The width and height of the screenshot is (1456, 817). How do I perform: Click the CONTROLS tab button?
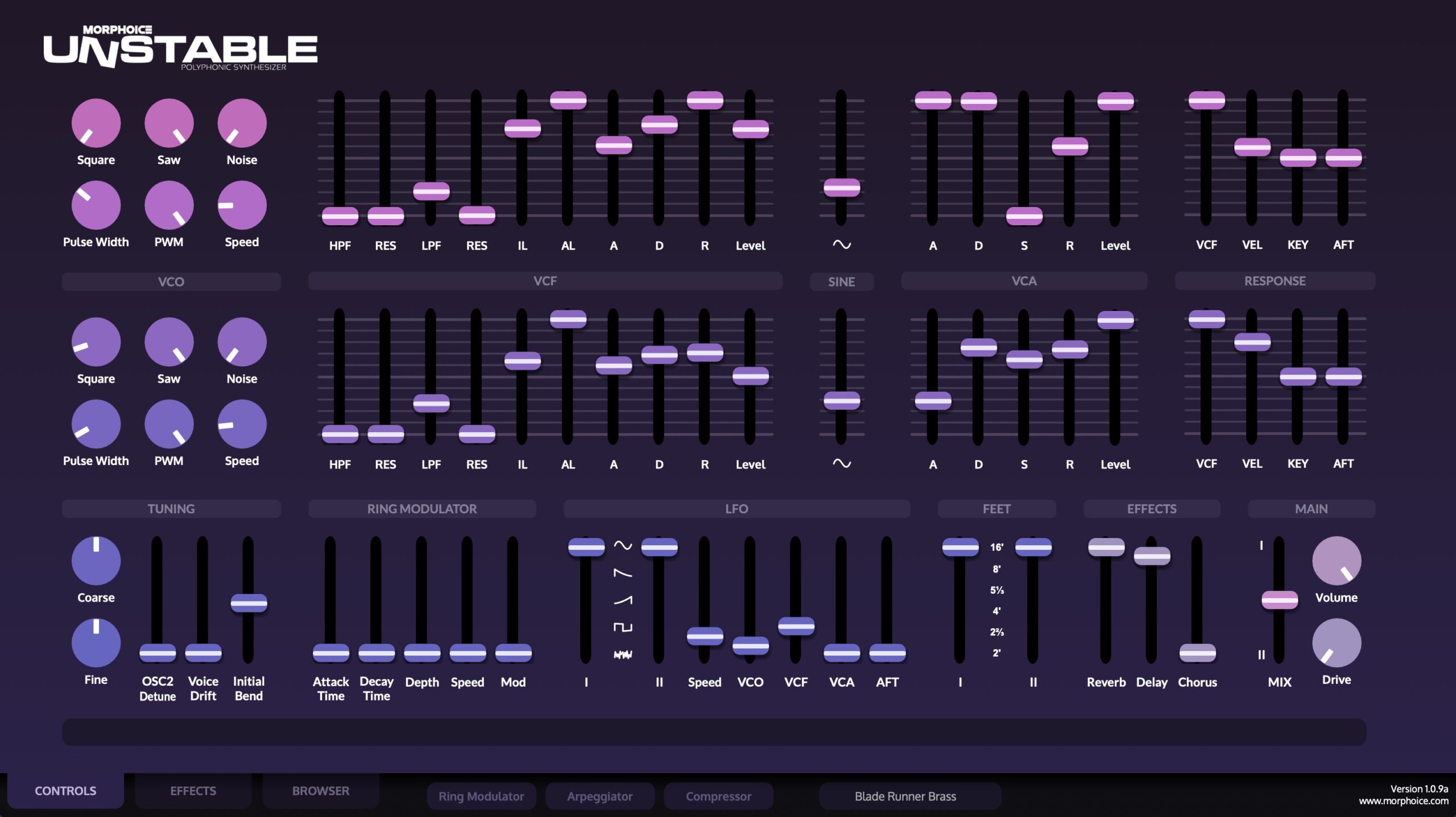(65, 791)
